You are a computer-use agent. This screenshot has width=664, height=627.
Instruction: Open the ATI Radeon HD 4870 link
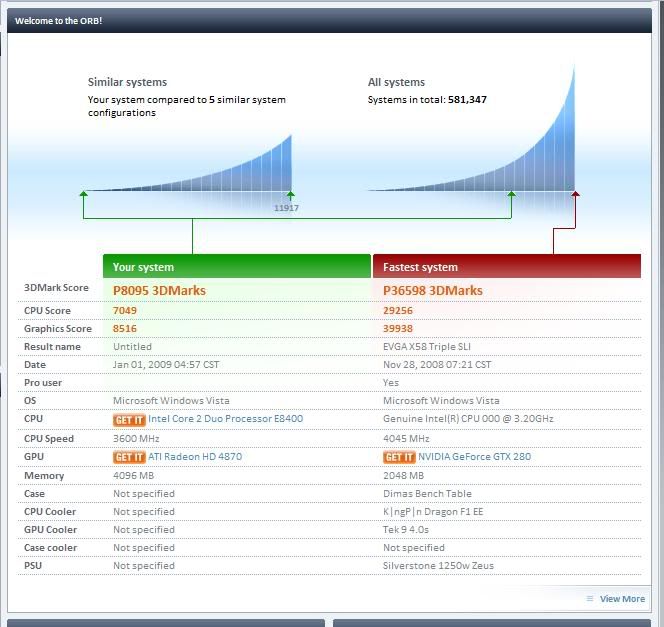click(195, 457)
